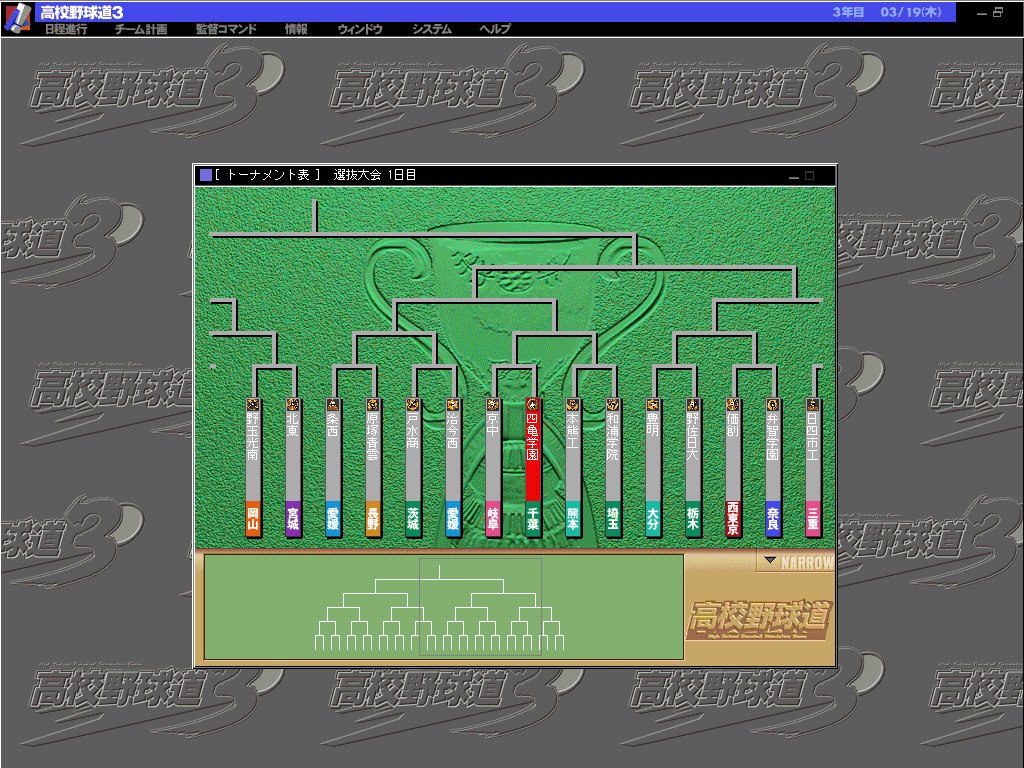1024x768 pixels.
Task: Open the 監督コマンド menu
Action: (x=226, y=29)
